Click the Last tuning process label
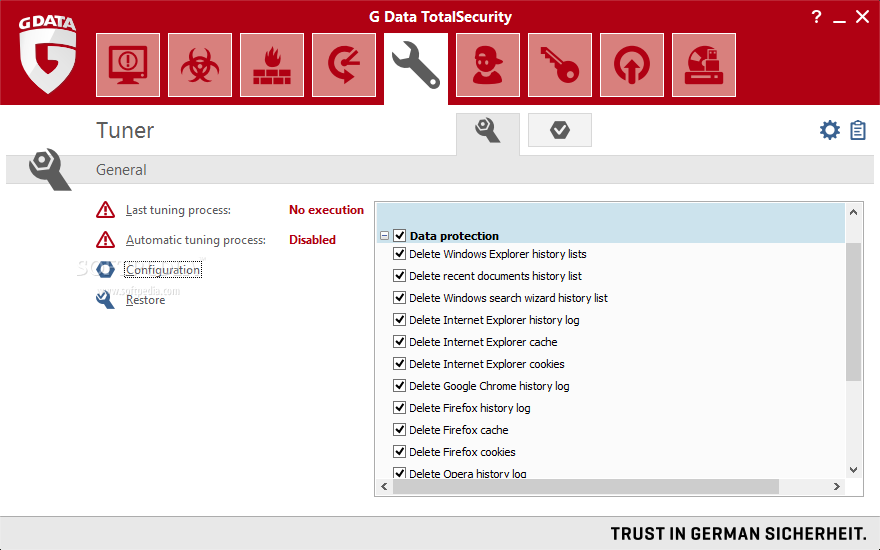 (x=178, y=210)
